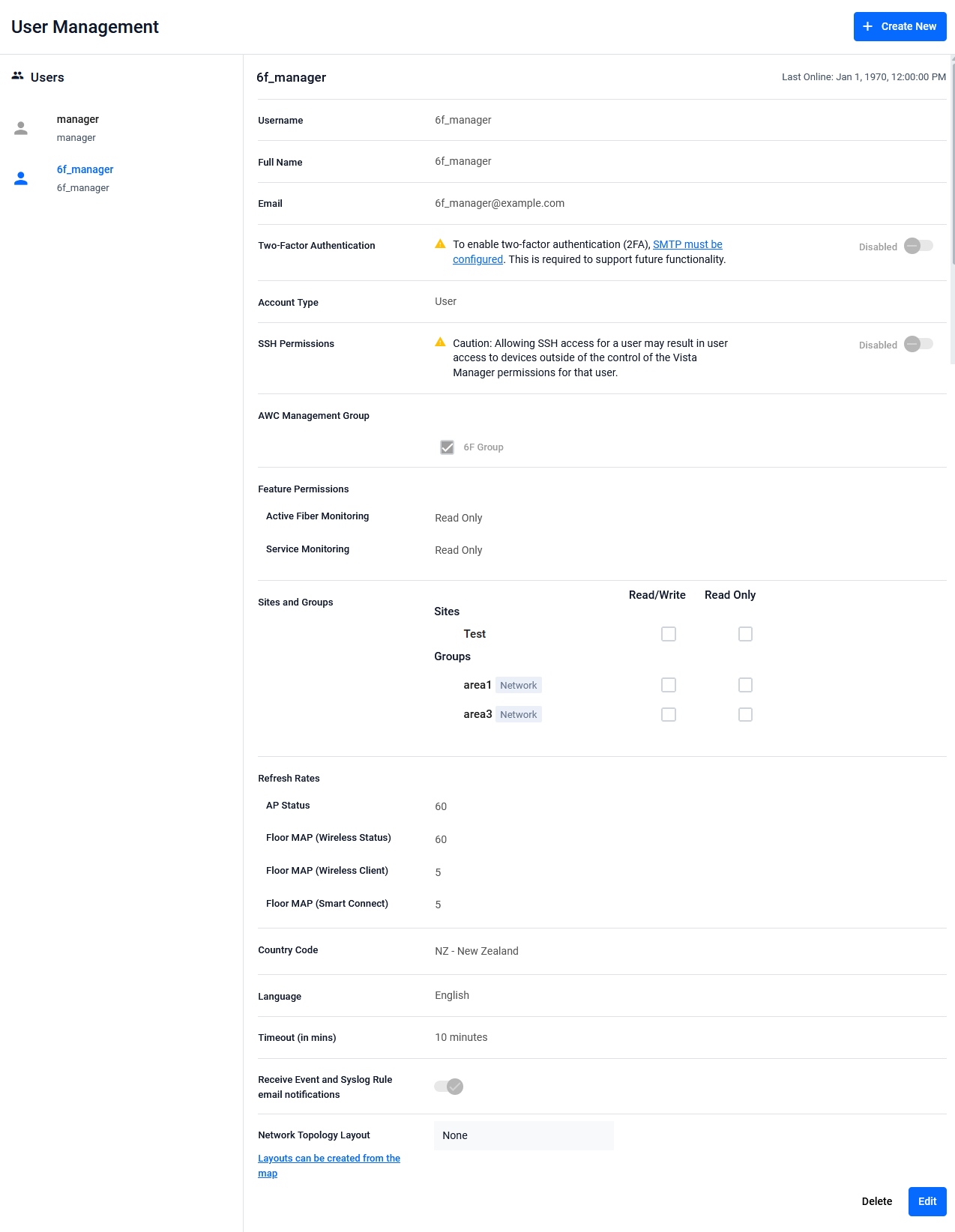Open the Layouts can be created link

(x=328, y=1159)
